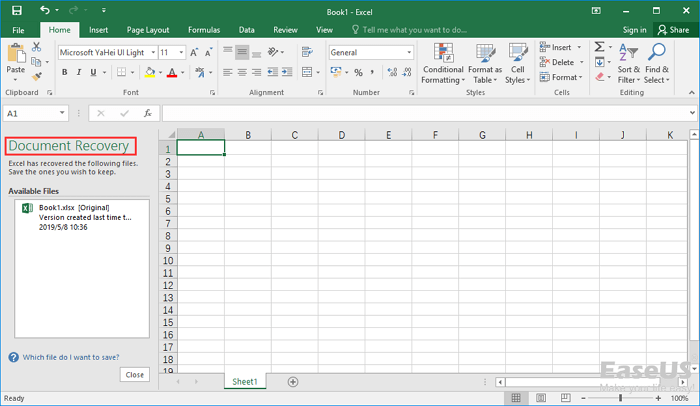This screenshot has height=406, width=700.
Task: Open the General number format dropdown
Action: [409, 52]
